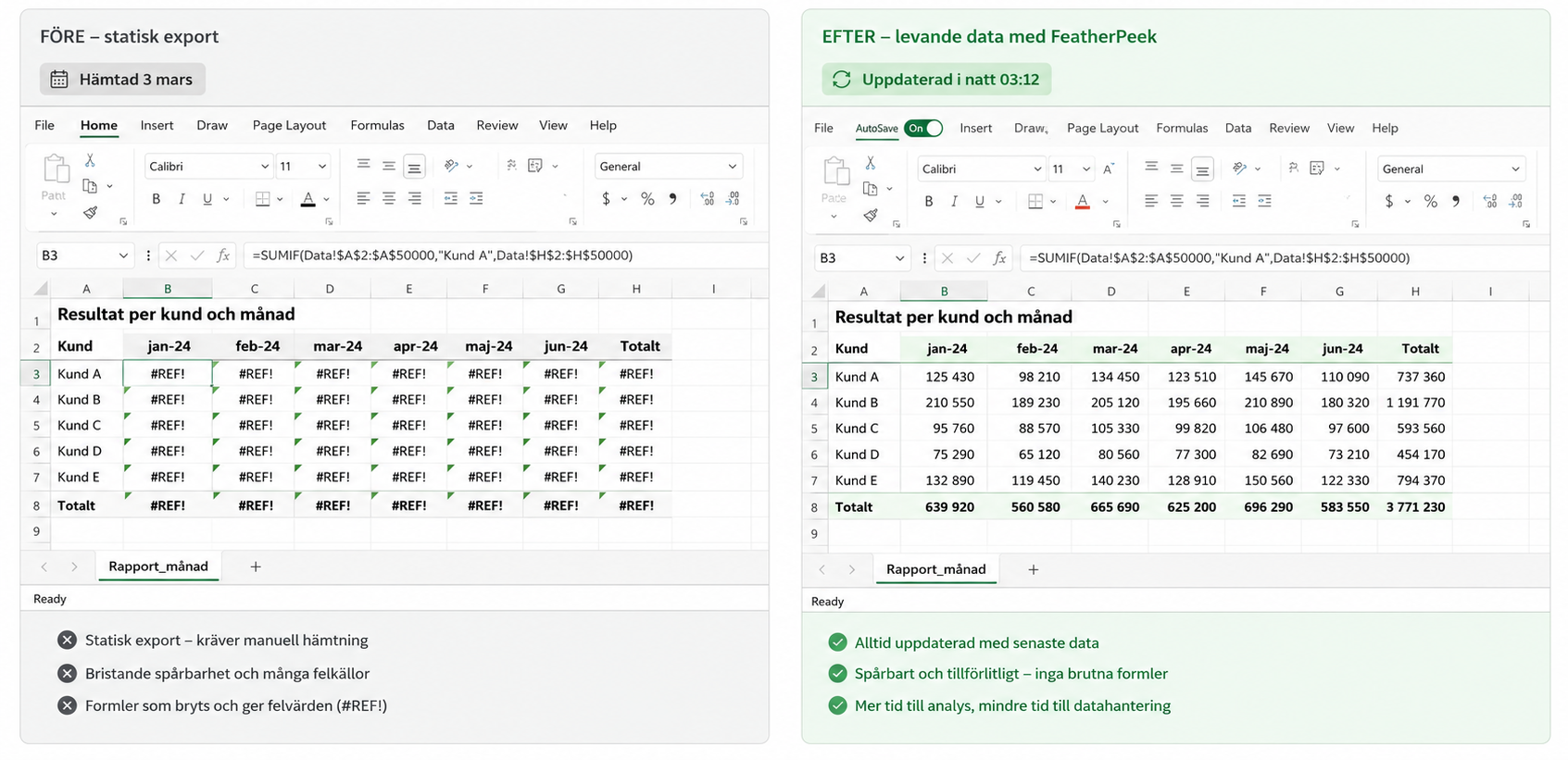Click the fx insert function icon in EFTER window
This screenshot has height=760, width=1568.
[x=999, y=258]
